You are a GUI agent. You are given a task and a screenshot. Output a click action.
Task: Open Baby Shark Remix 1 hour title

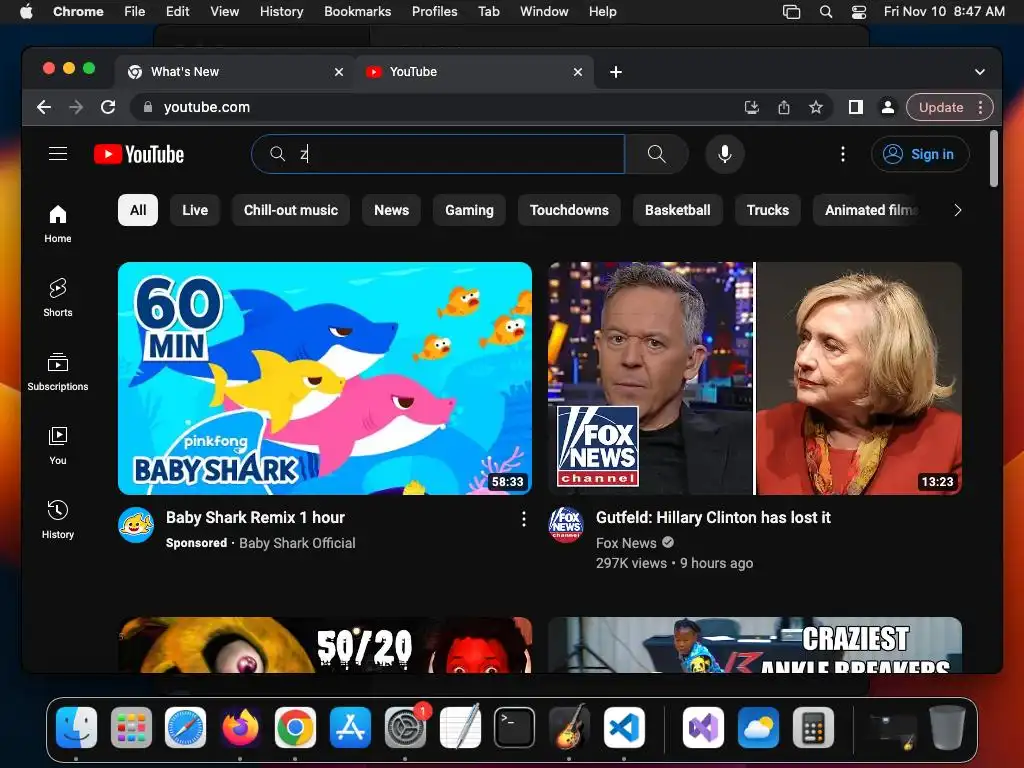click(x=255, y=518)
